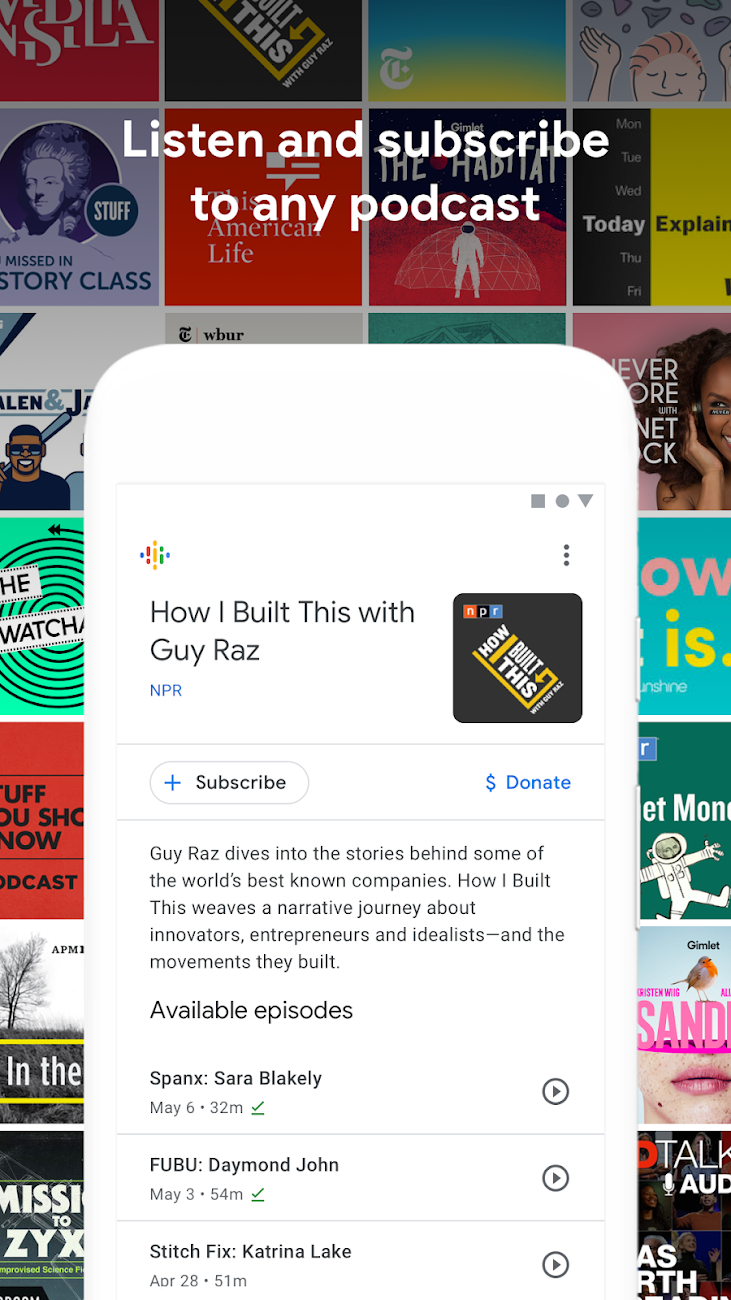Select the This American Life podcast tile

point(263,207)
